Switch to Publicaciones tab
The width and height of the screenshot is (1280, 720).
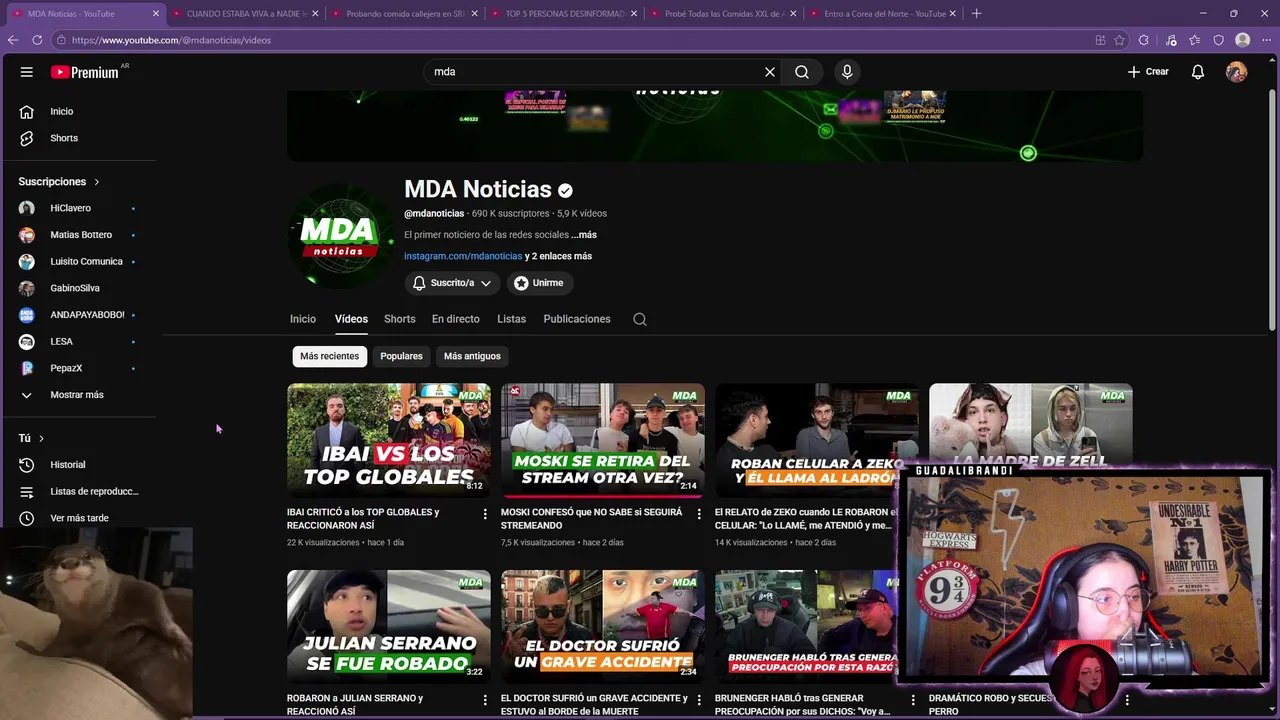[577, 319]
